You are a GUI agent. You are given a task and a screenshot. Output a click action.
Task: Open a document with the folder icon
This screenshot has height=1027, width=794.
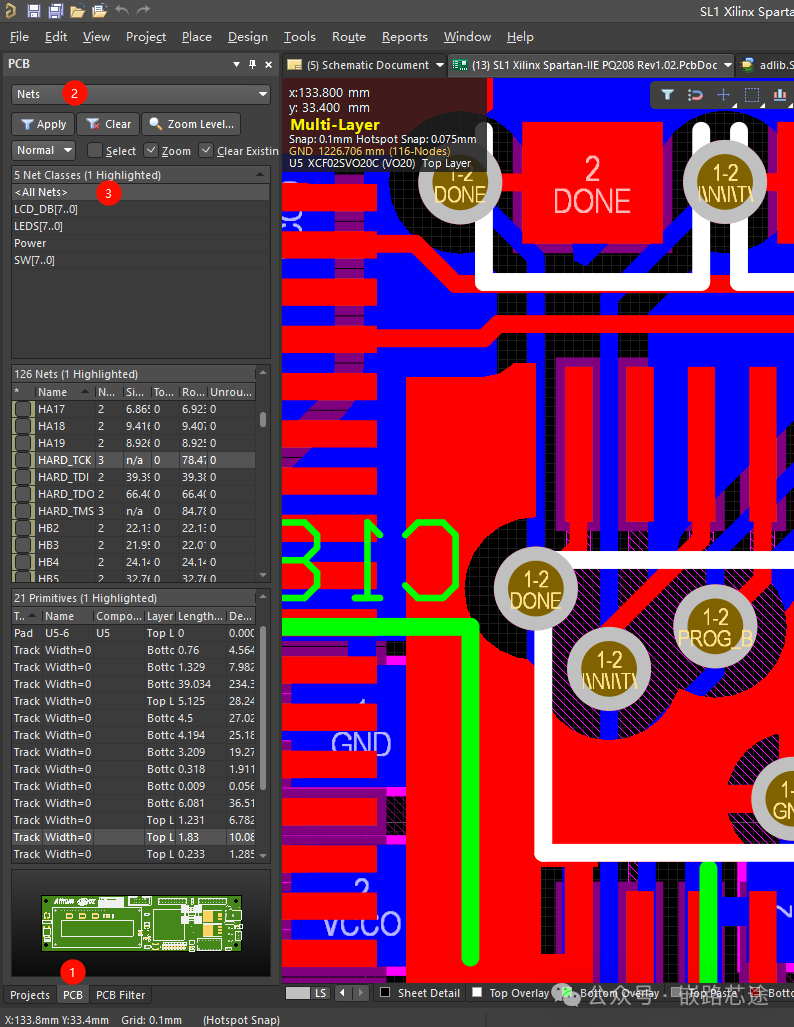77,10
